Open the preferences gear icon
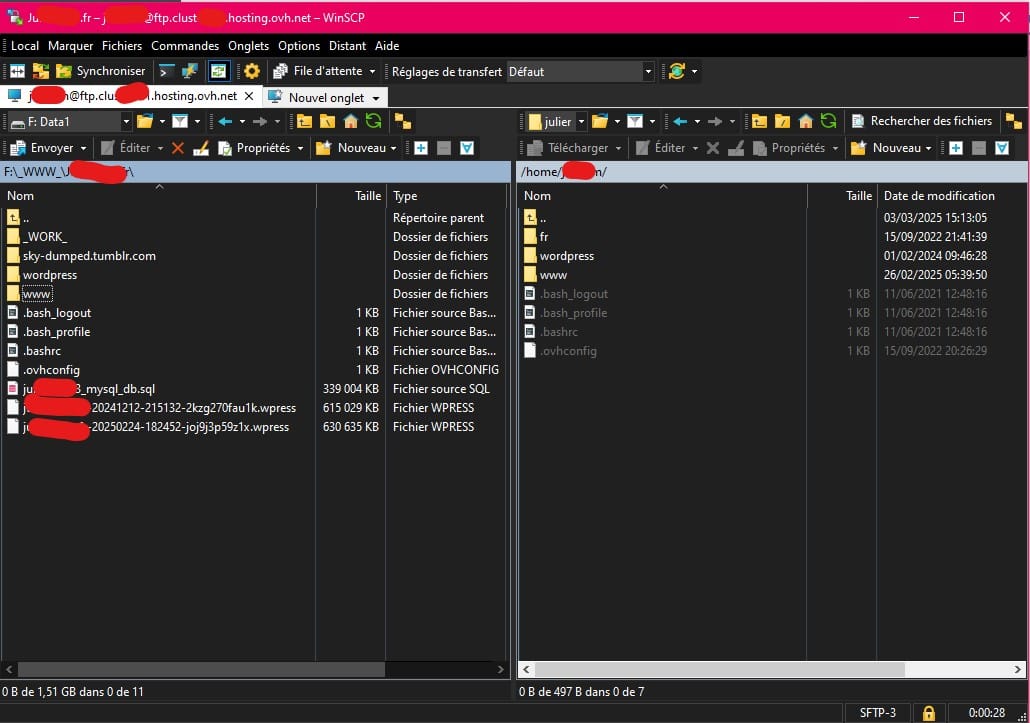1030x723 pixels. [x=252, y=71]
